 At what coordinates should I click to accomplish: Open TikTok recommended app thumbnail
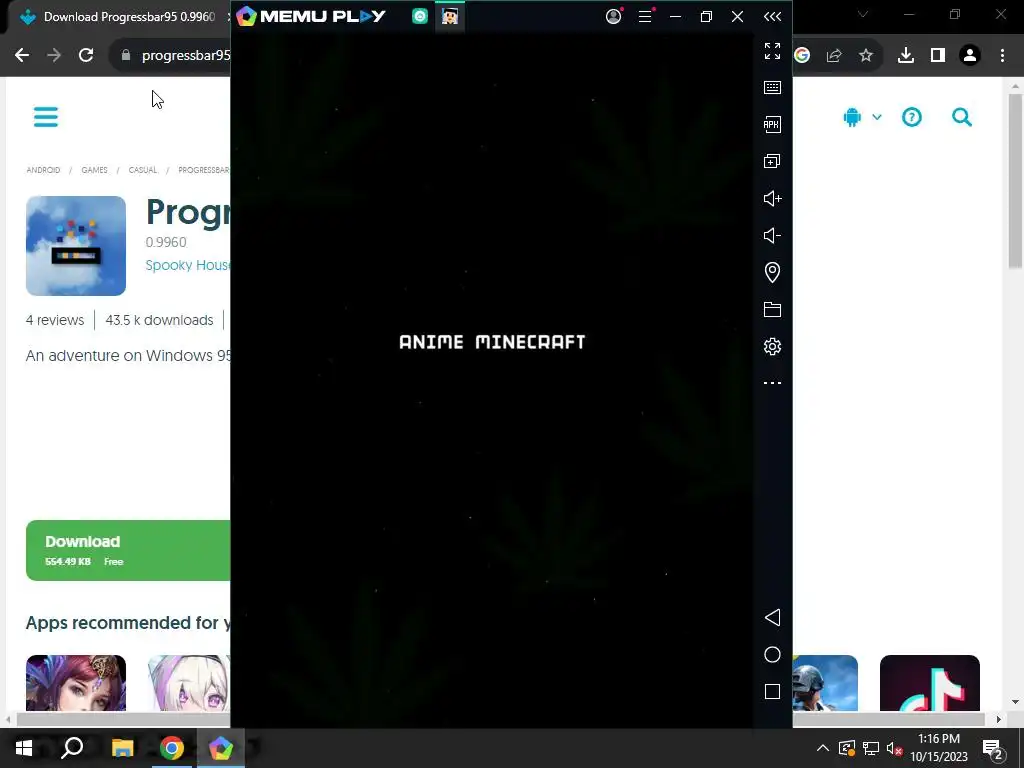click(x=929, y=682)
